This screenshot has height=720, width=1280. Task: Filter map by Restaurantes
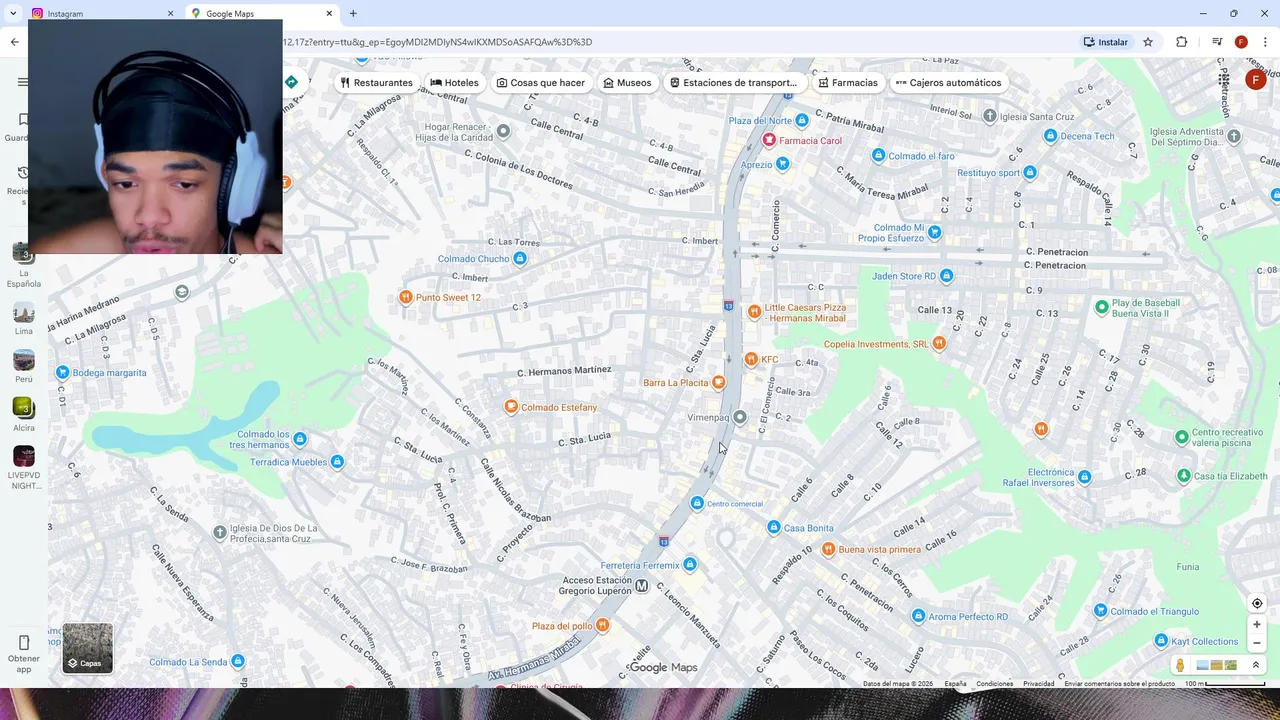coord(376,83)
